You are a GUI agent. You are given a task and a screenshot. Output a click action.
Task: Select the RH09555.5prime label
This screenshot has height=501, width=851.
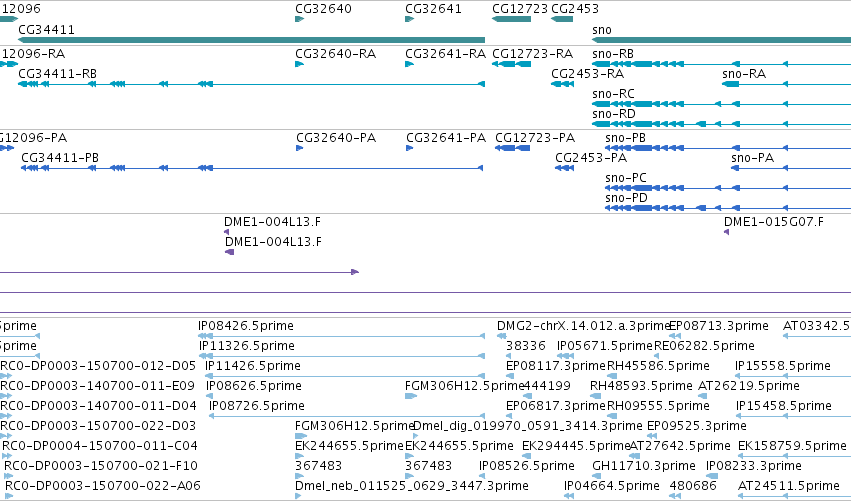coord(658,406)
